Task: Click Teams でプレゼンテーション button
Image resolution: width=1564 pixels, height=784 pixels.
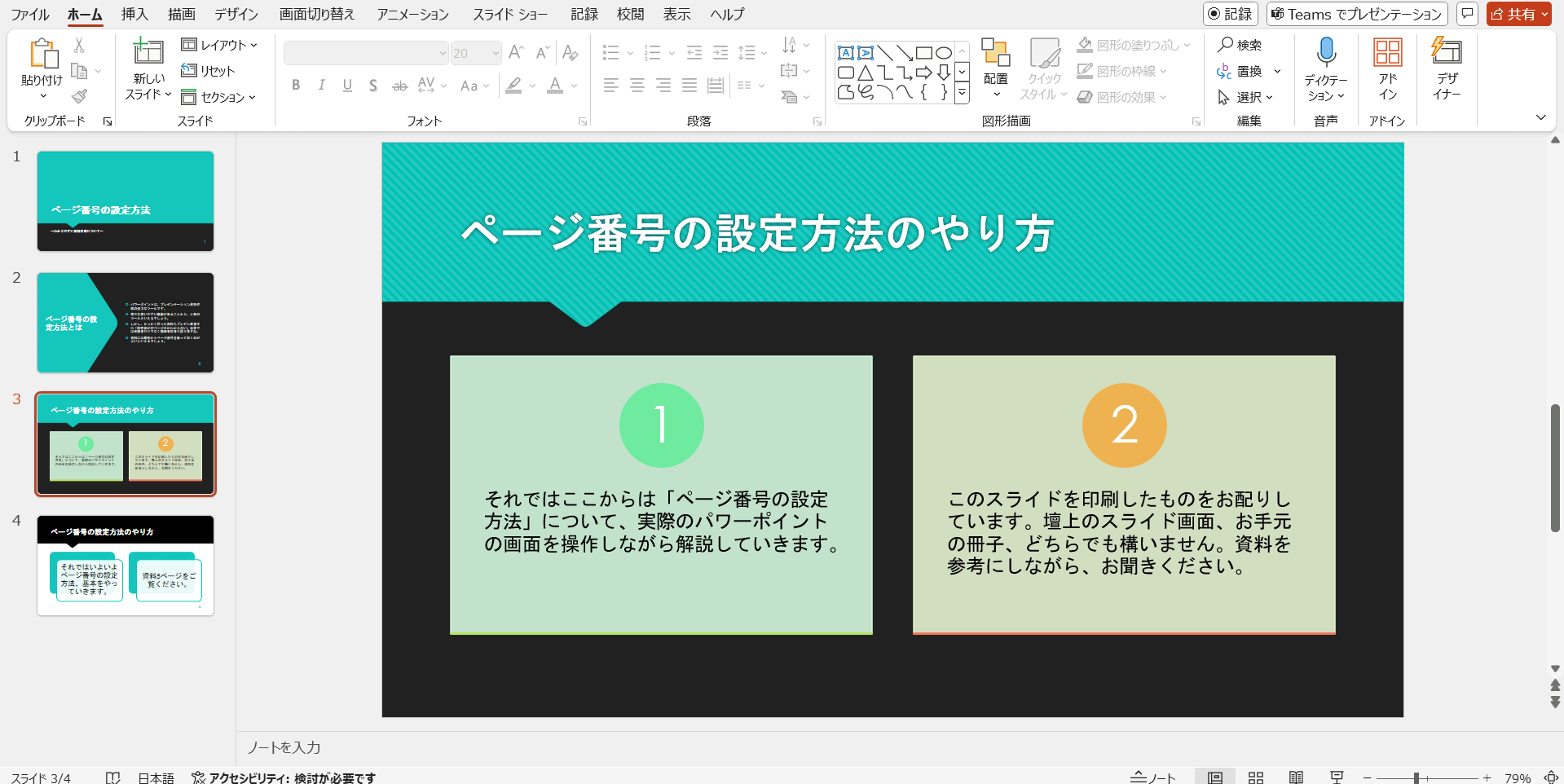Action: (1357, 14)
